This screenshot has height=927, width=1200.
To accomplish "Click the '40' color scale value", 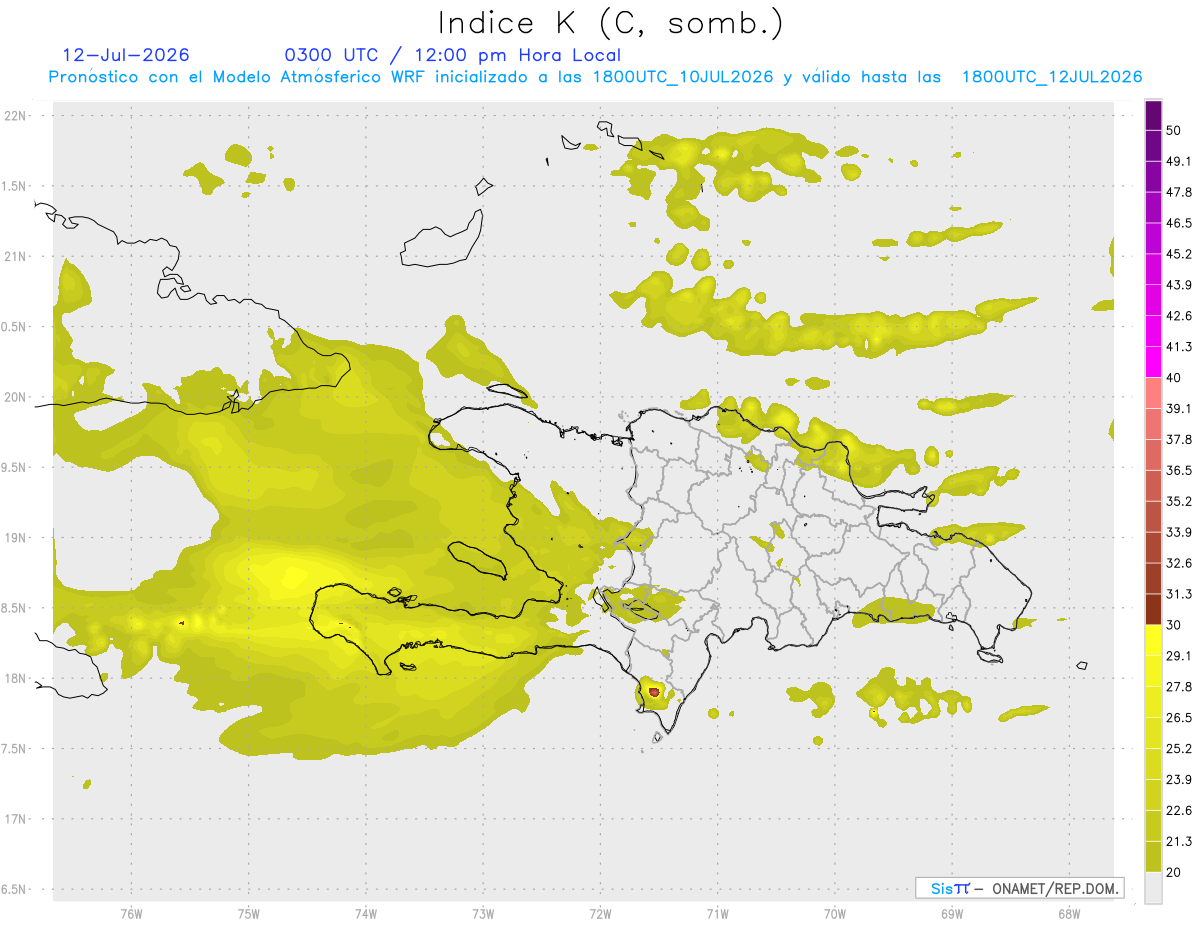I will [1173, 378].
